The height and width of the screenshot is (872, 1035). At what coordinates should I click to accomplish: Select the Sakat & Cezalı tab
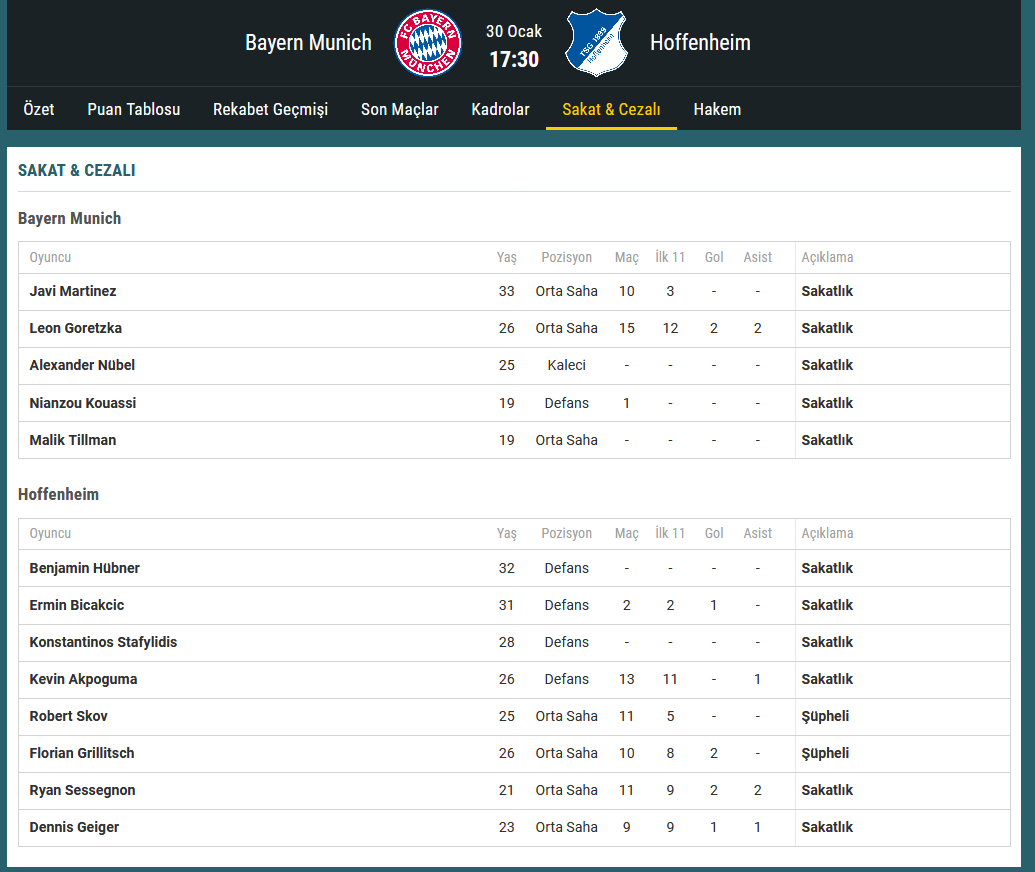pyautogui.click(x=611, y=109)
